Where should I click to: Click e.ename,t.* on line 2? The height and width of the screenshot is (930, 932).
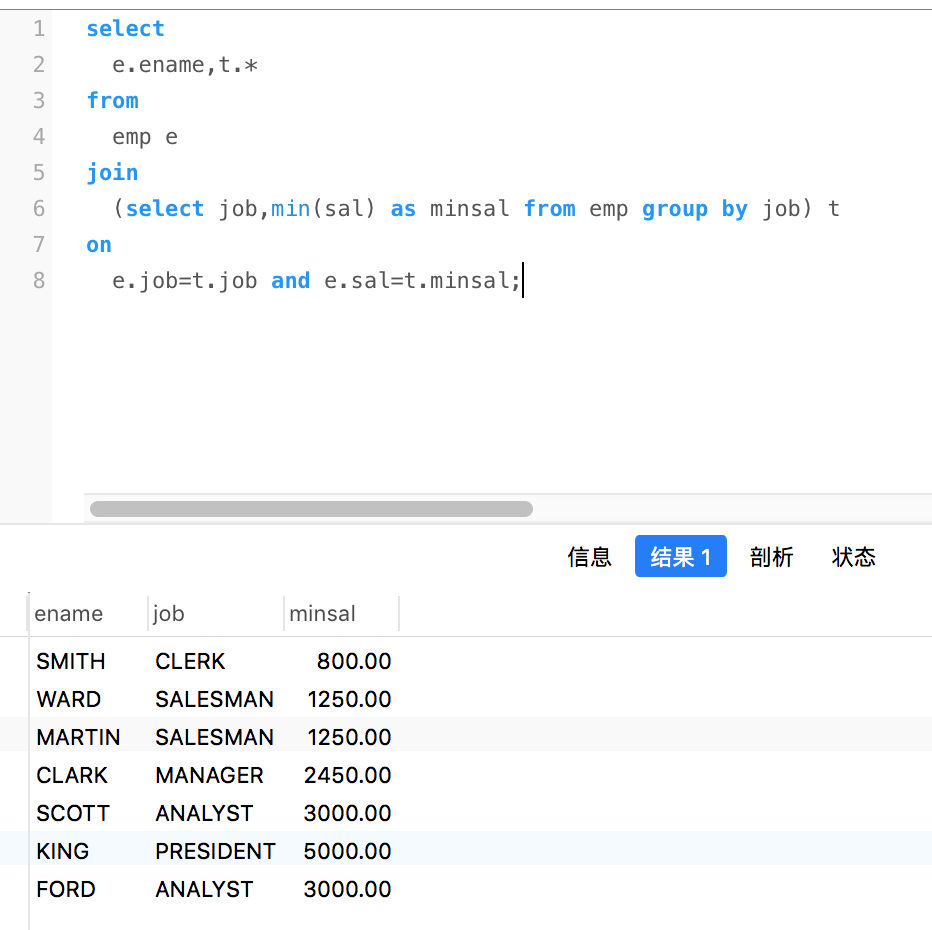185,65
